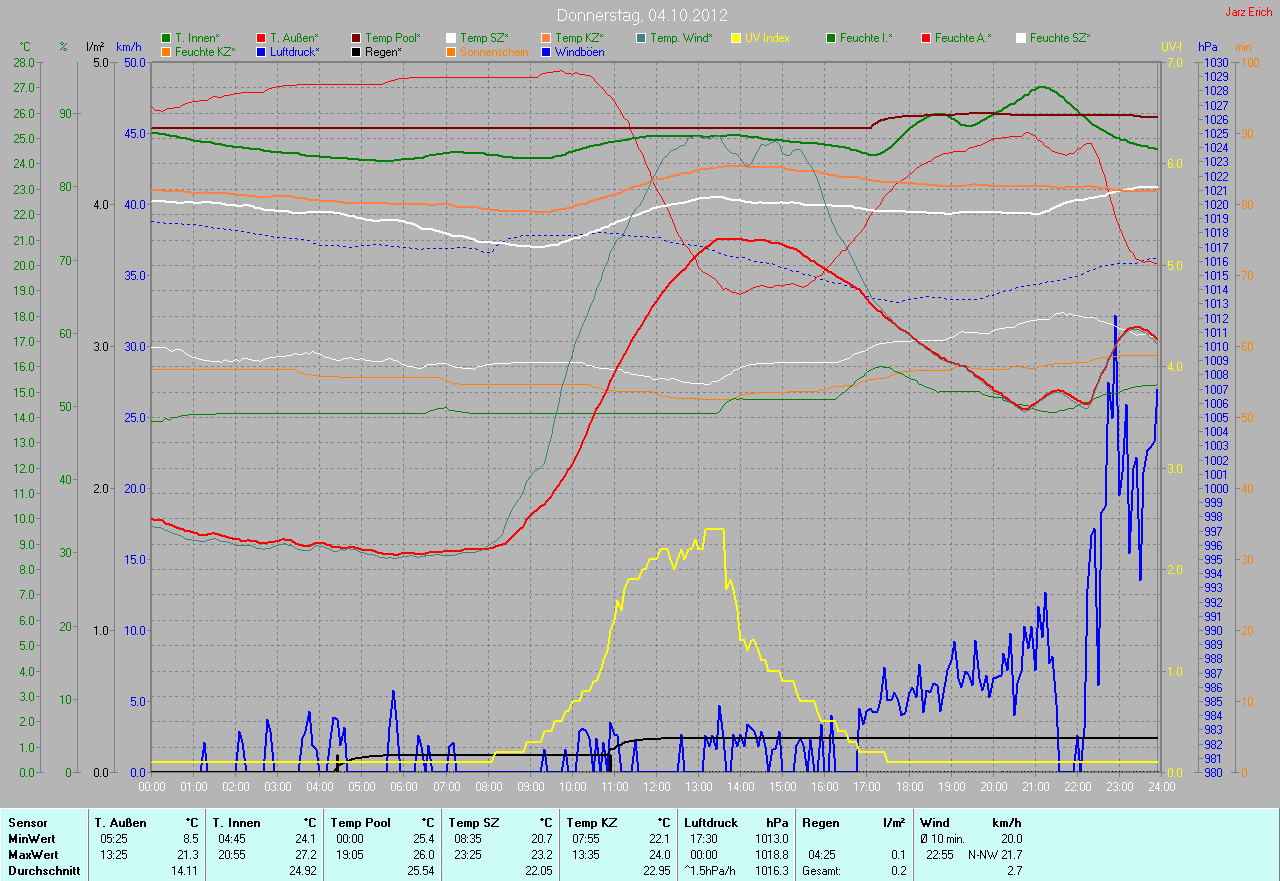
Task: Click the 'T. Innen' column header in the table
Action: click(236, 823)
